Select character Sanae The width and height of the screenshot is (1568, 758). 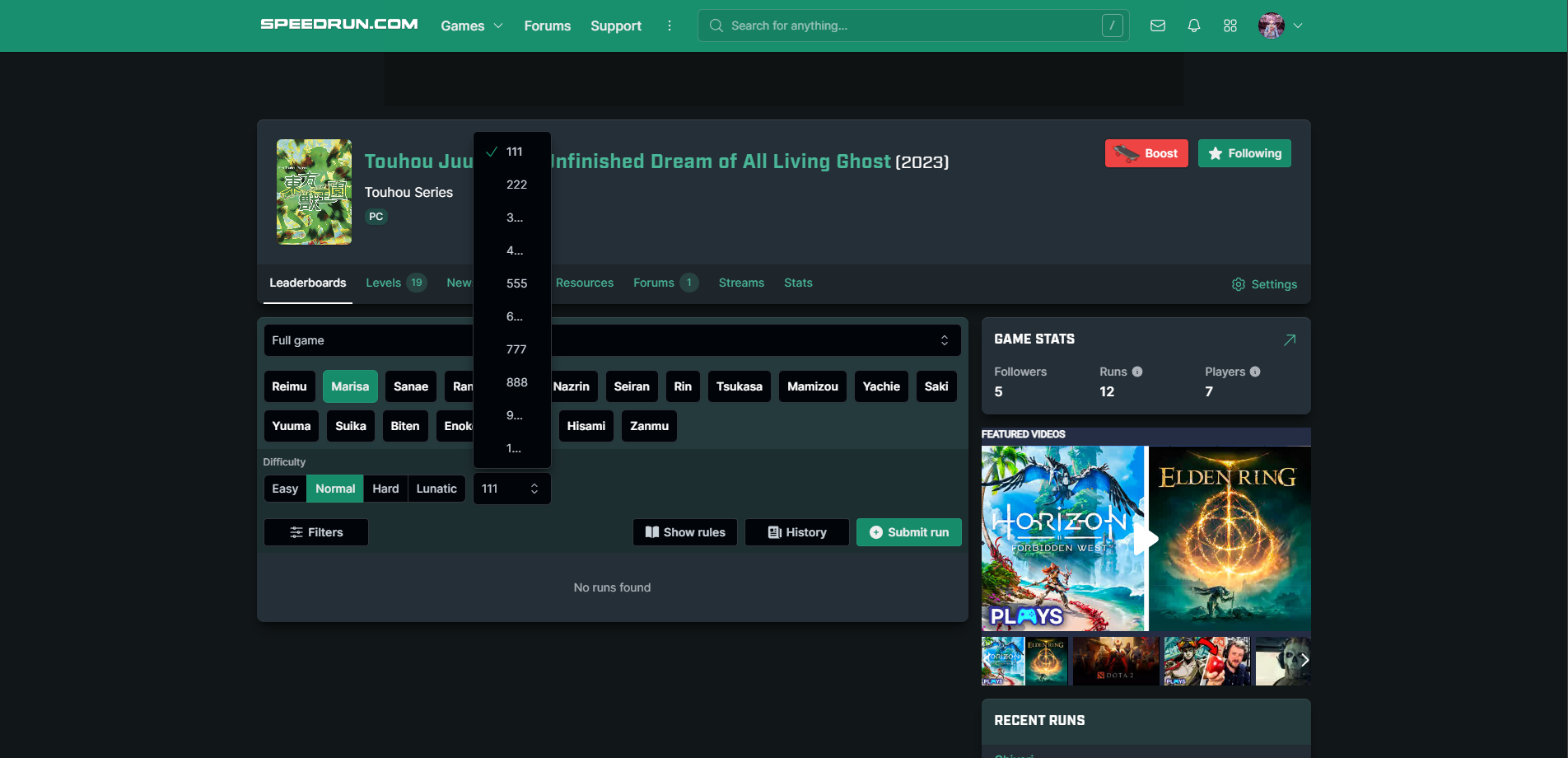(411, 386)
